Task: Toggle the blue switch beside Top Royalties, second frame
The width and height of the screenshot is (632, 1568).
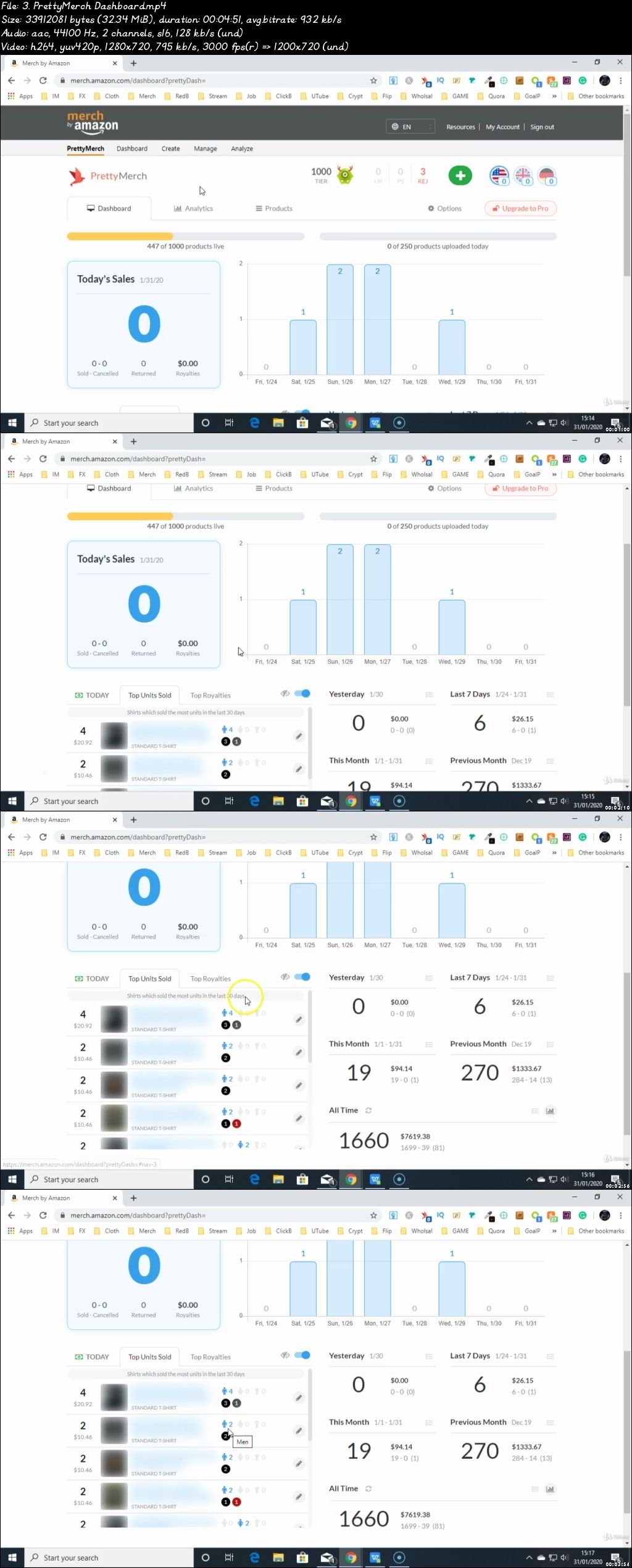Action: pyautogui.click(x=302, y=694)
